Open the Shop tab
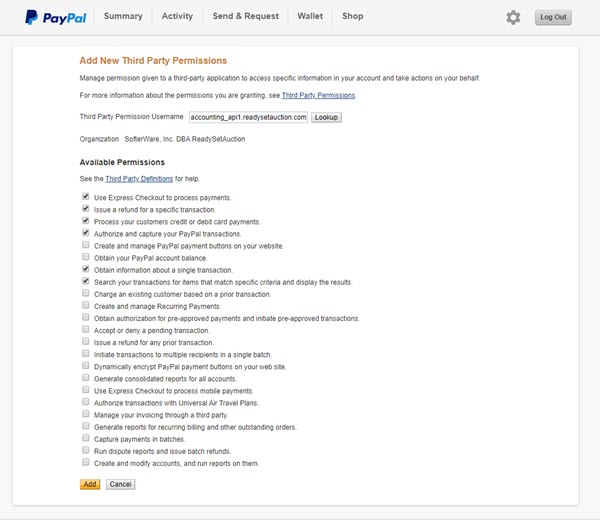Image resolution: width=600 pixels, height=520 pixels. 352,16
